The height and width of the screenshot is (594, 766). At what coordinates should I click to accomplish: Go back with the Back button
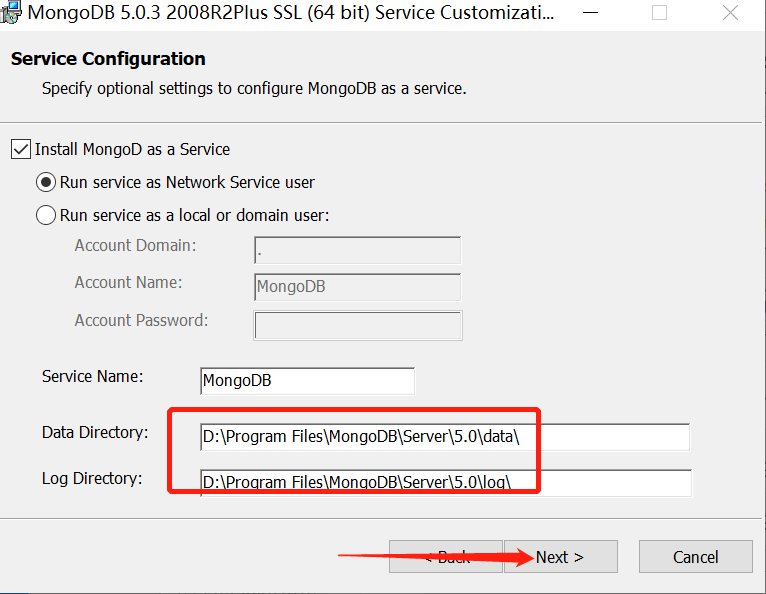pos(446,556)
